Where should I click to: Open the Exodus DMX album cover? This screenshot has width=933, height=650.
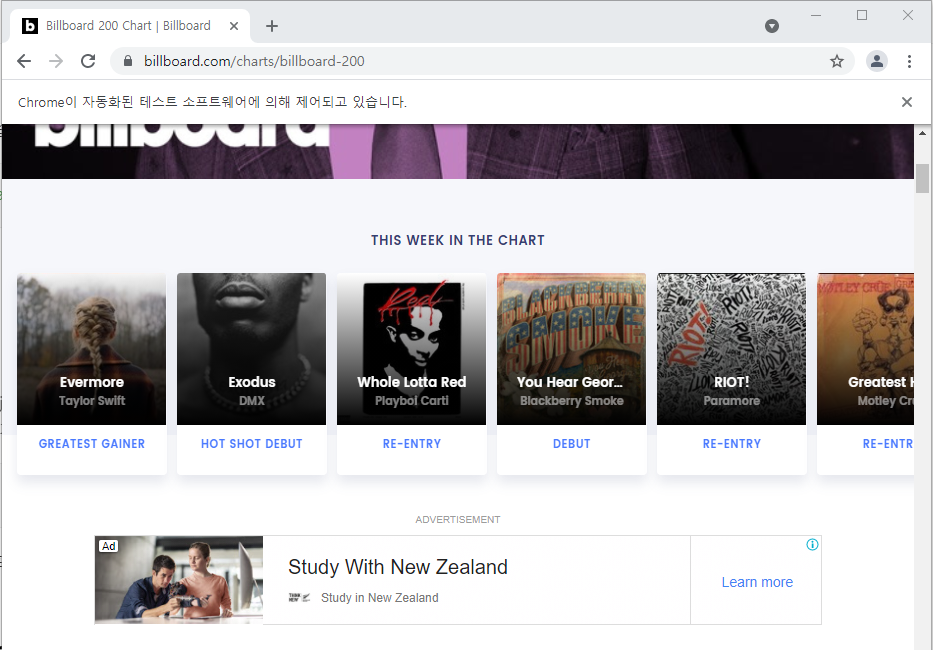(252, 349)
